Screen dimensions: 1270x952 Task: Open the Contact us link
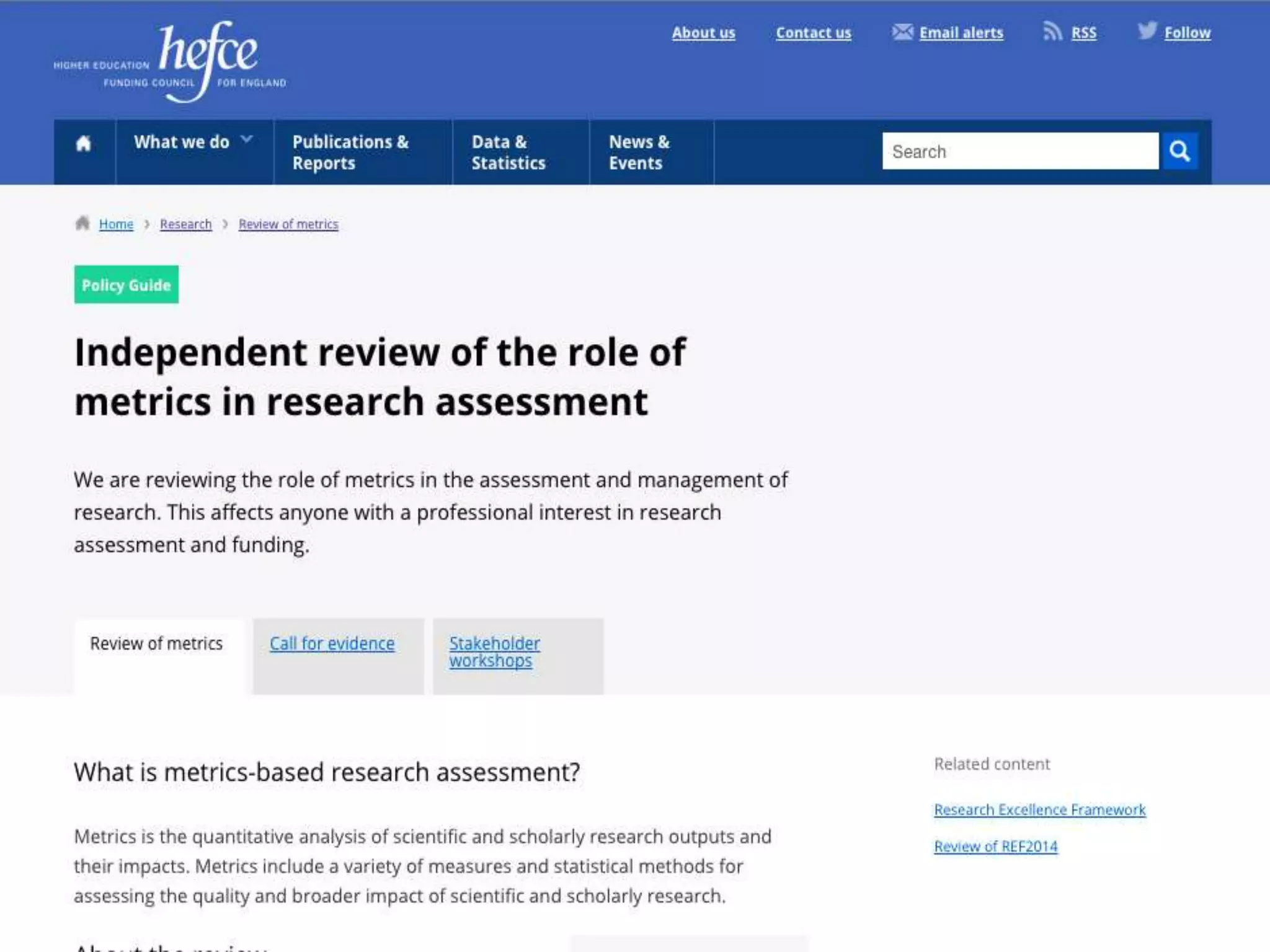813,33
